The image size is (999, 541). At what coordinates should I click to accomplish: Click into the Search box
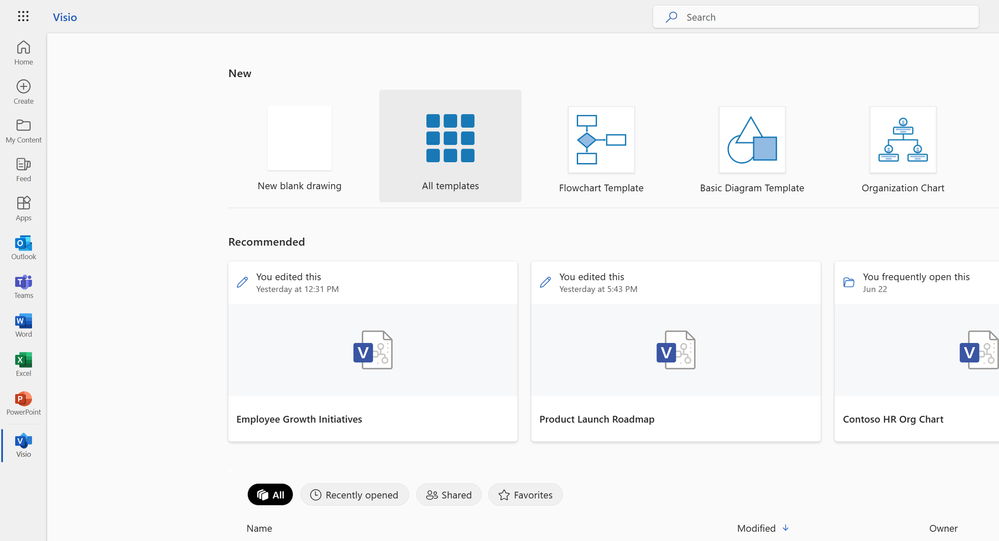coord(816,17)
